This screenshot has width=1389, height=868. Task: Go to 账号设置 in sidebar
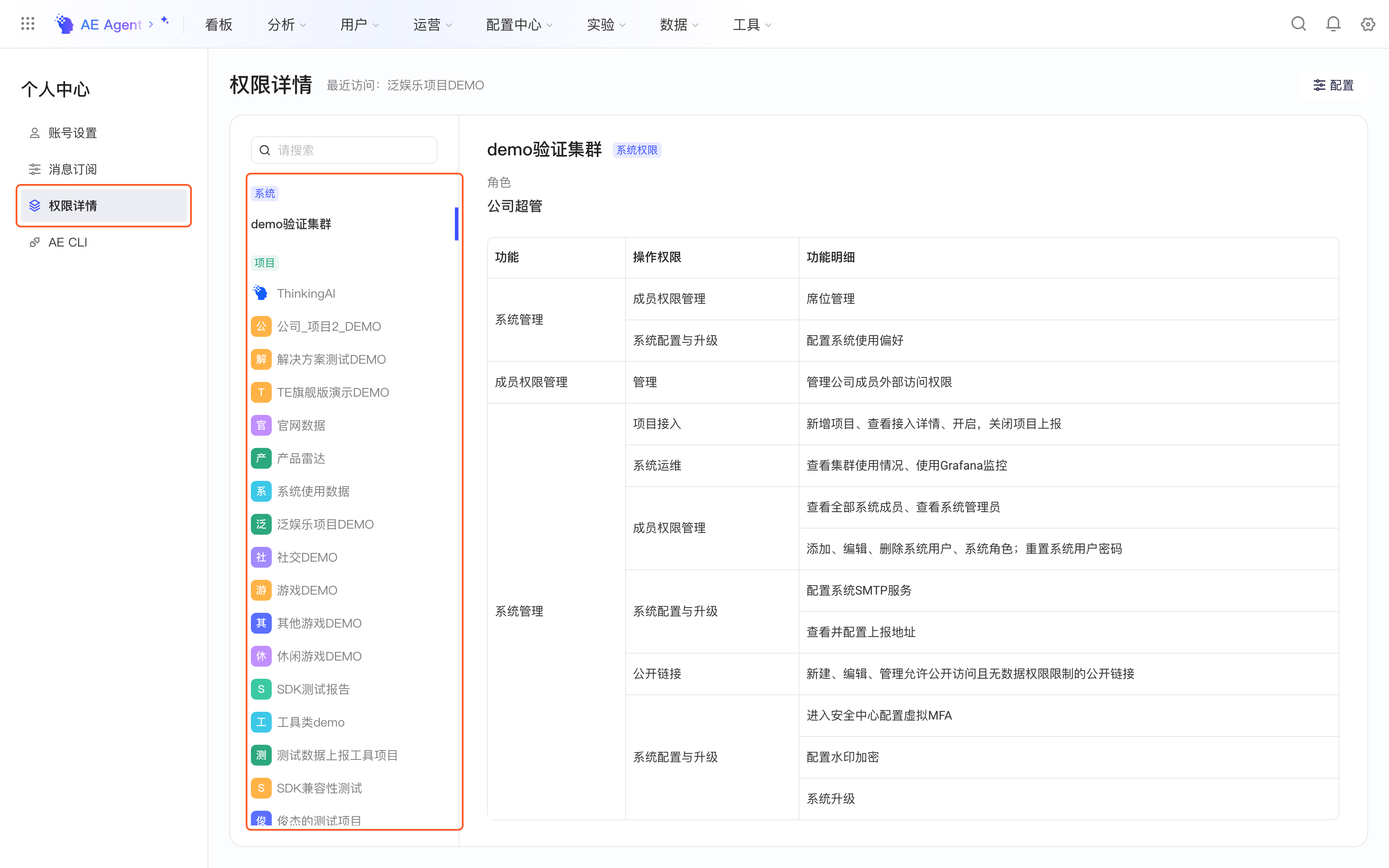[x=104, y=133]
